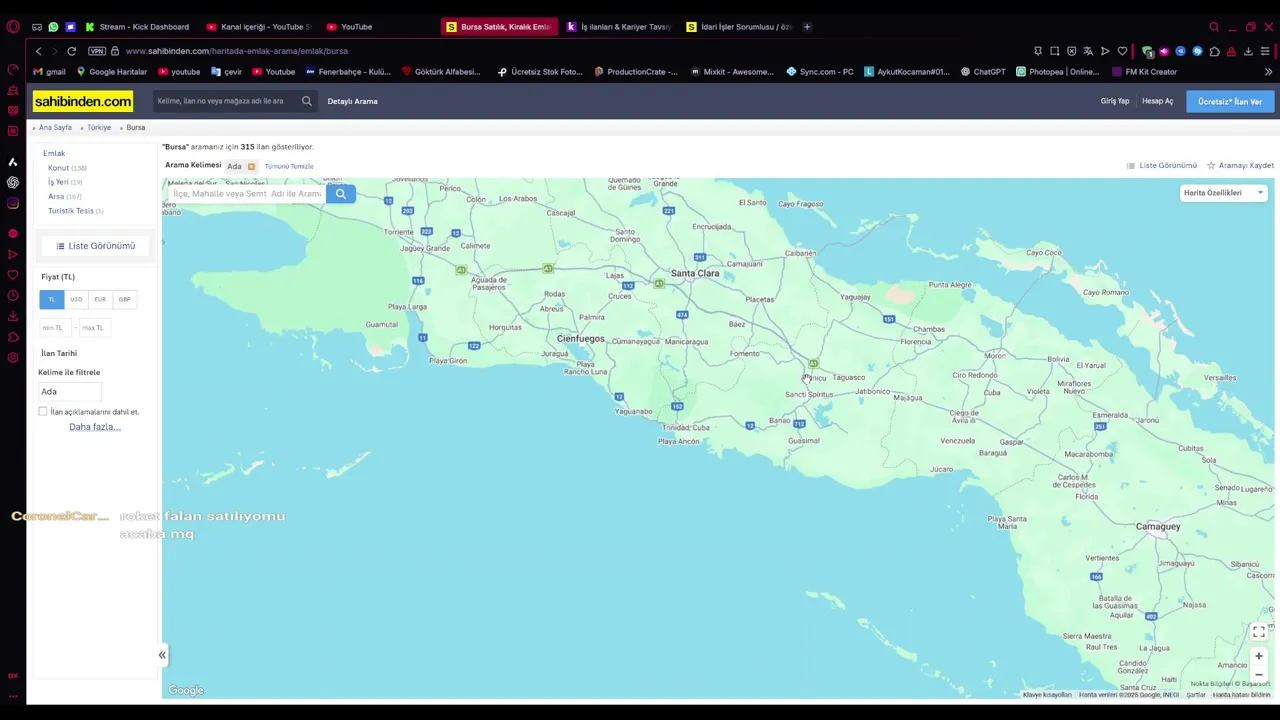Click Hesap Aç link
The width and height of the screenshot is (1280, 720).
coord(1158,101)
